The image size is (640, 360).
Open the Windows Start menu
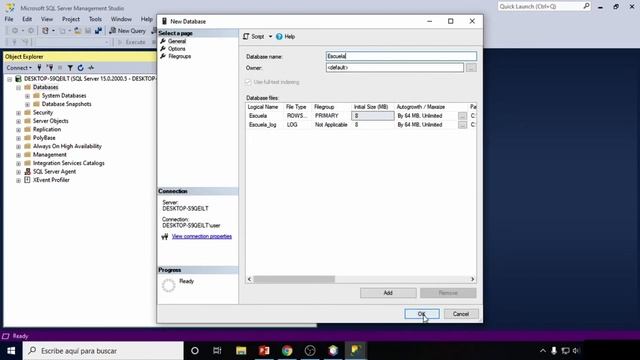coord(11,351)
